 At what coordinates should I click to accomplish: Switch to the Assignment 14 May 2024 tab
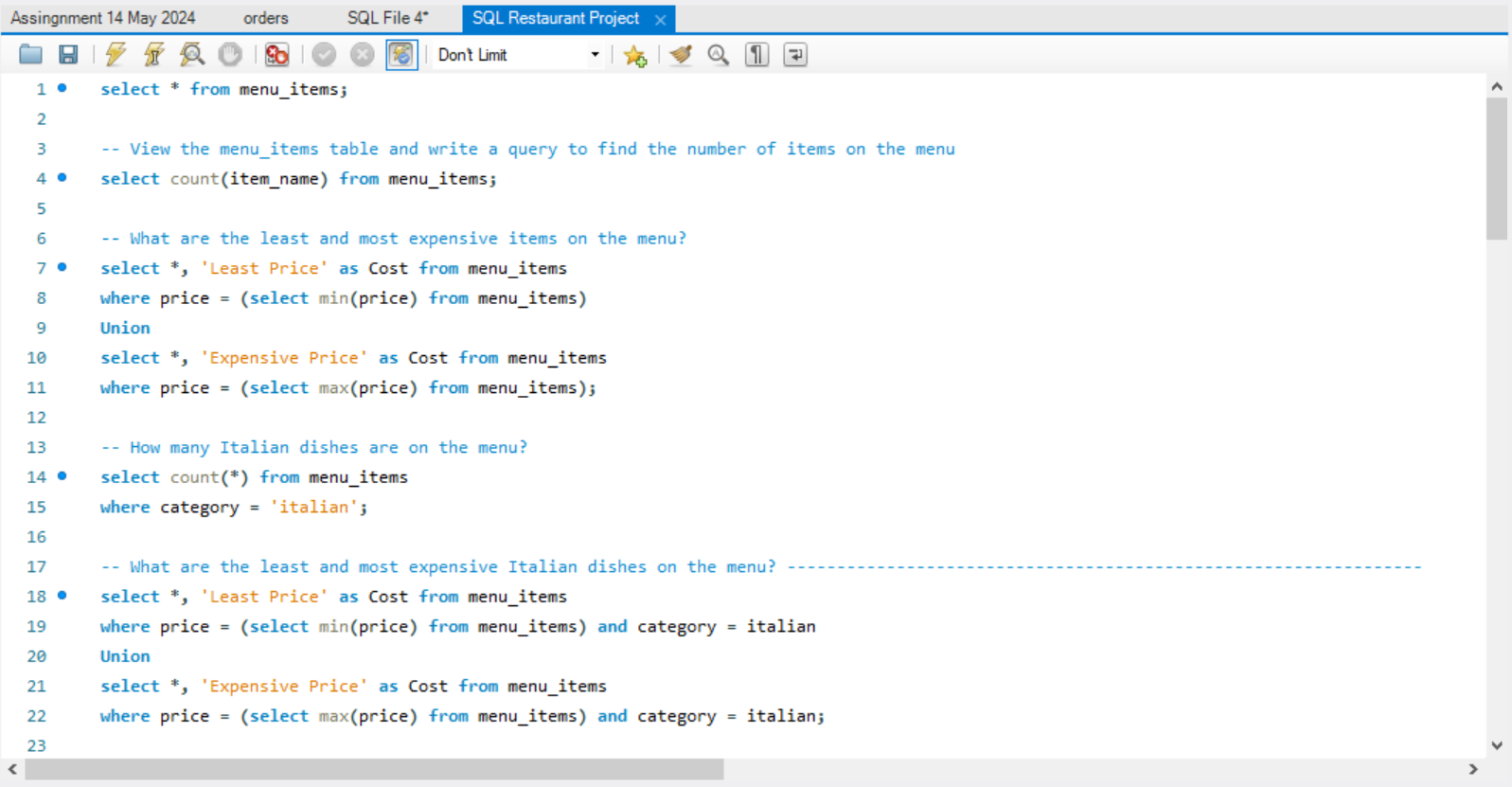102,18
